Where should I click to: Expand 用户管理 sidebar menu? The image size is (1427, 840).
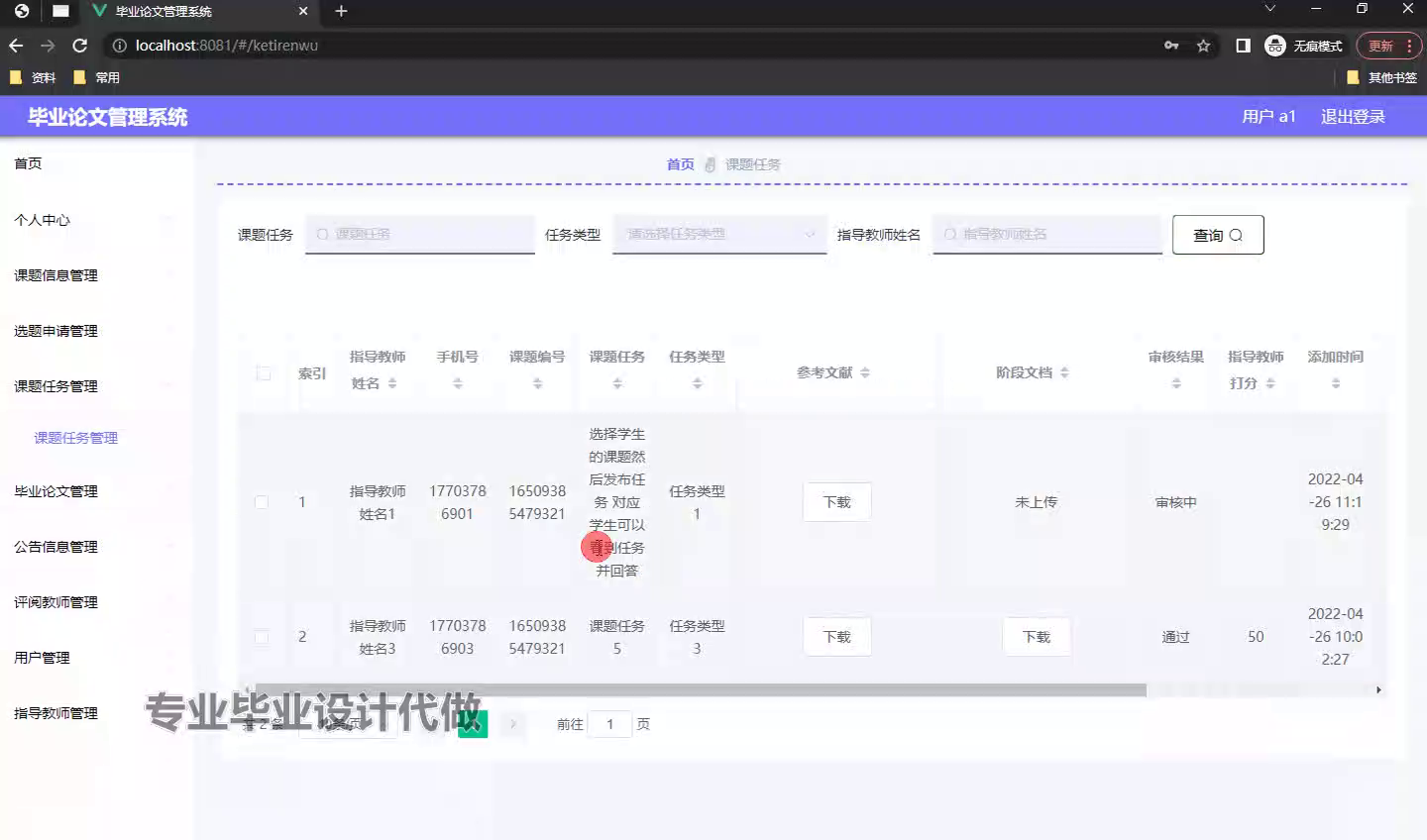pyautogui.click(x=96, y=658)
